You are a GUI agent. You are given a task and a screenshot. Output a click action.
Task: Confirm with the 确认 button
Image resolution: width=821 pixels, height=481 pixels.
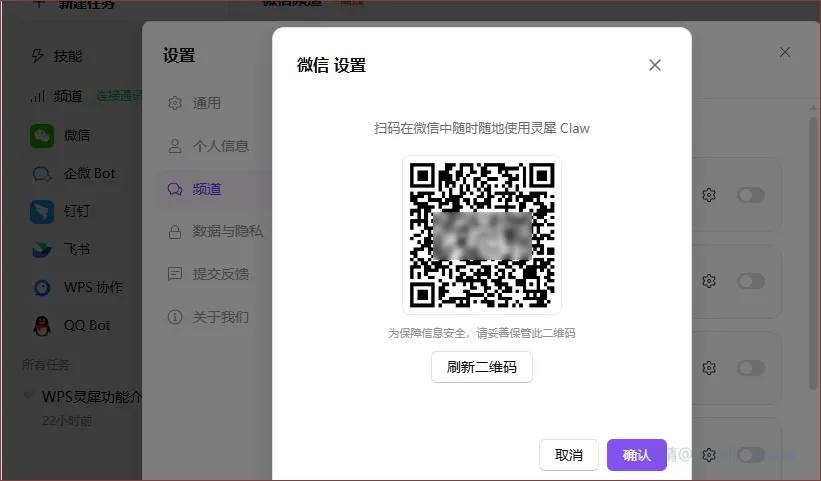[x=637, y=455]
